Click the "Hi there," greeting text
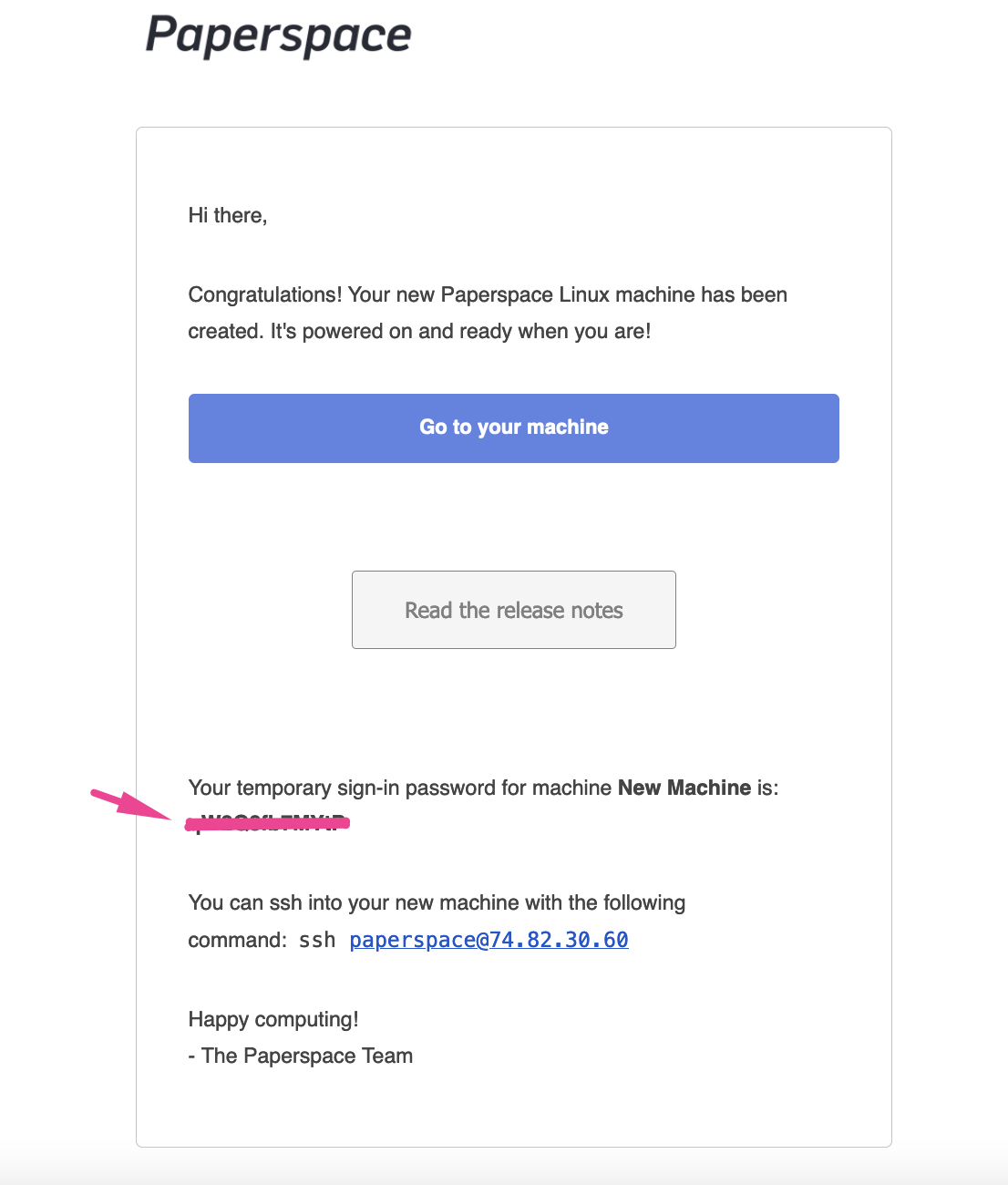Screen dimensions: 1008x1185 [x=228, y=215]
